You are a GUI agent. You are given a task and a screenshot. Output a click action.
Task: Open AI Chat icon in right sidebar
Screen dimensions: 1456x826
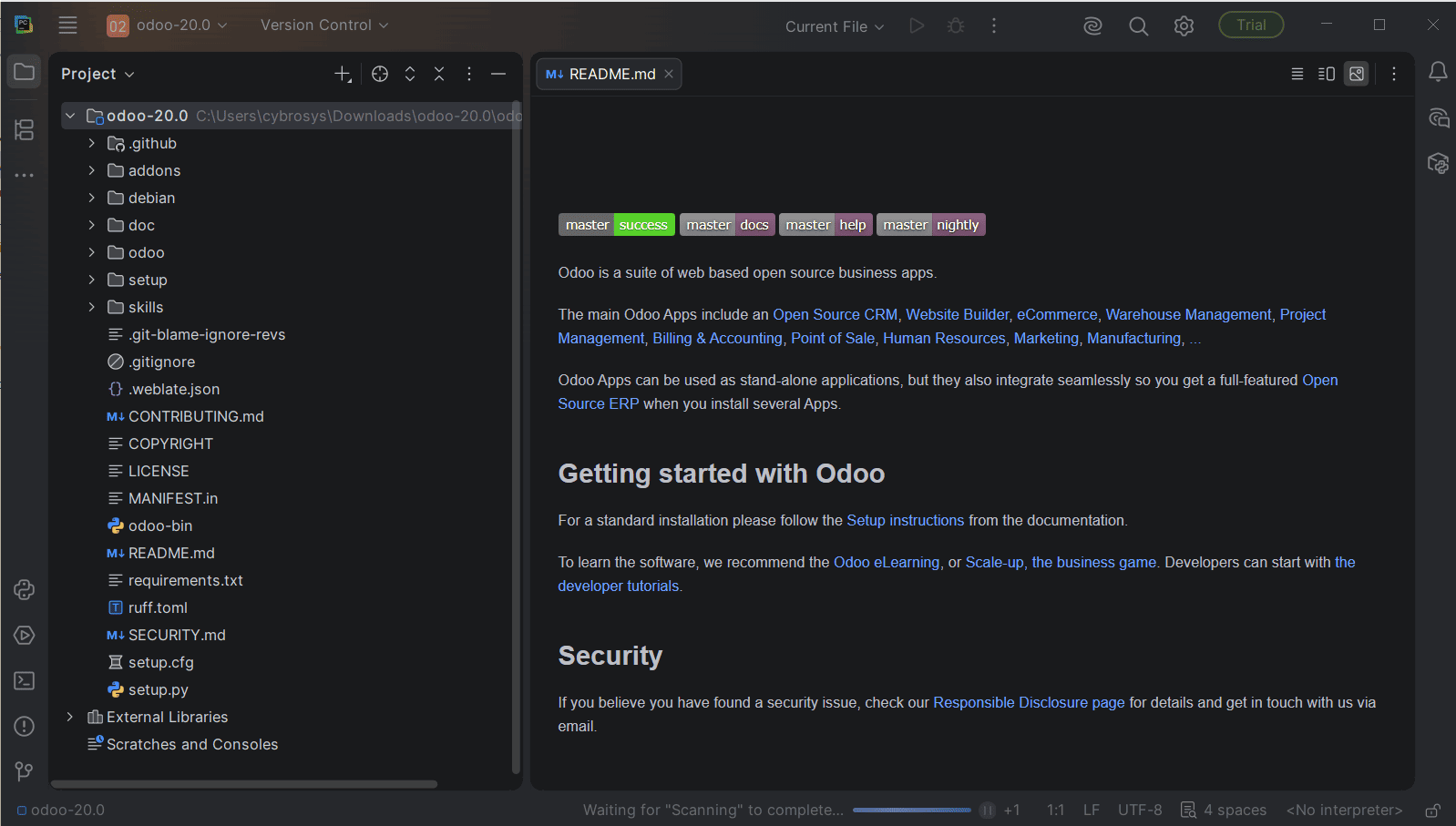pyautogui.click(x=1438, y=117)
